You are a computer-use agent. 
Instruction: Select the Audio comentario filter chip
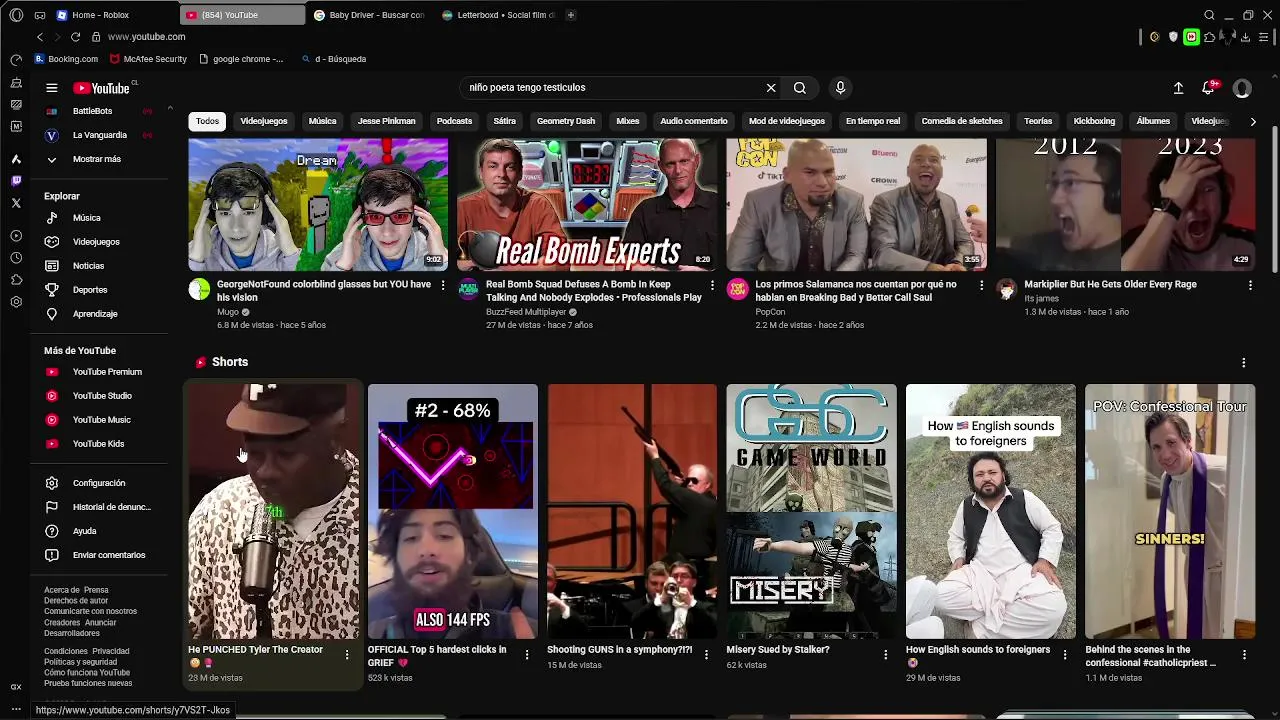pos(693,121)
